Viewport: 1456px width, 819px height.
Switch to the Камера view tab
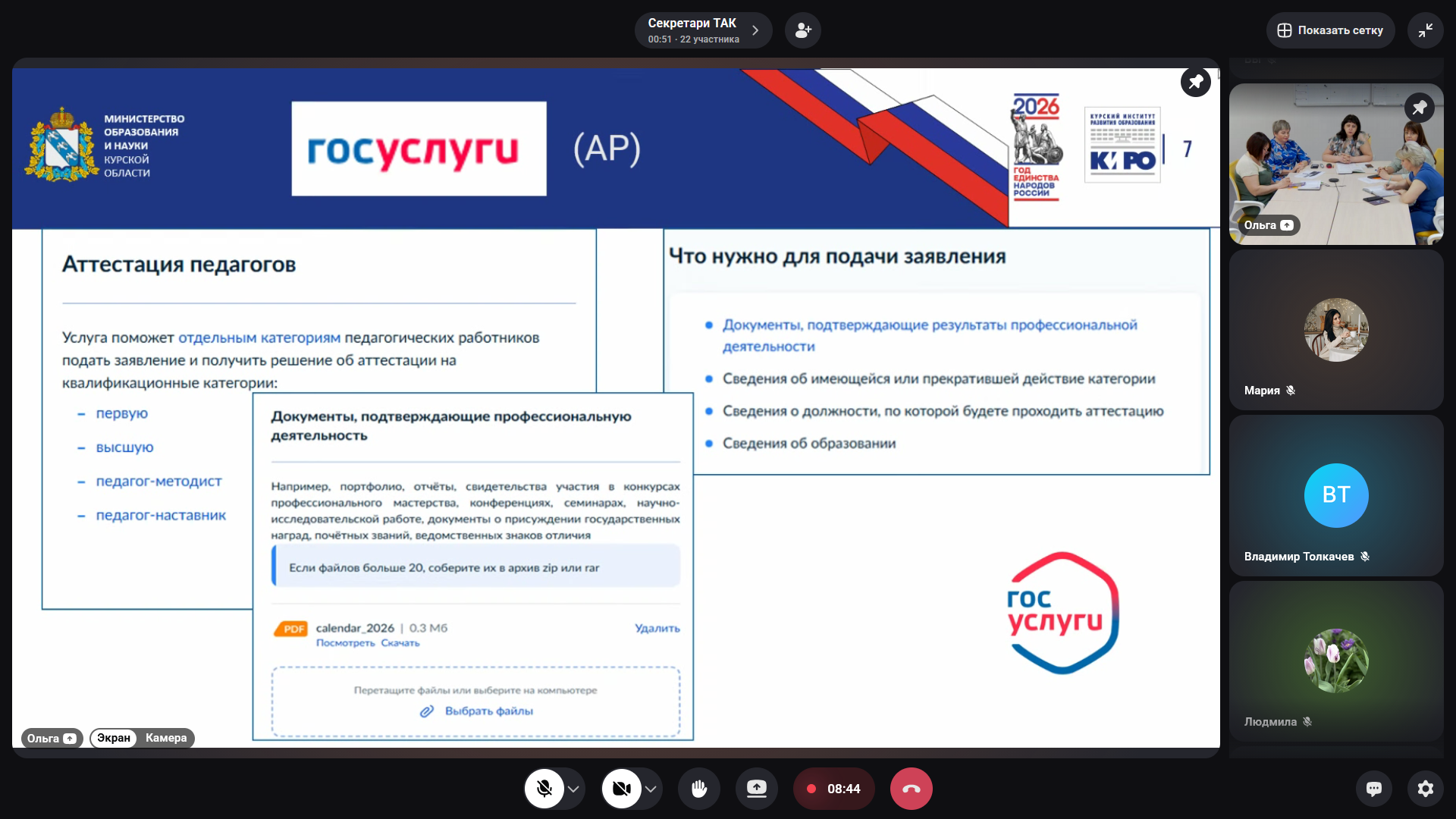tap(166, 738)
